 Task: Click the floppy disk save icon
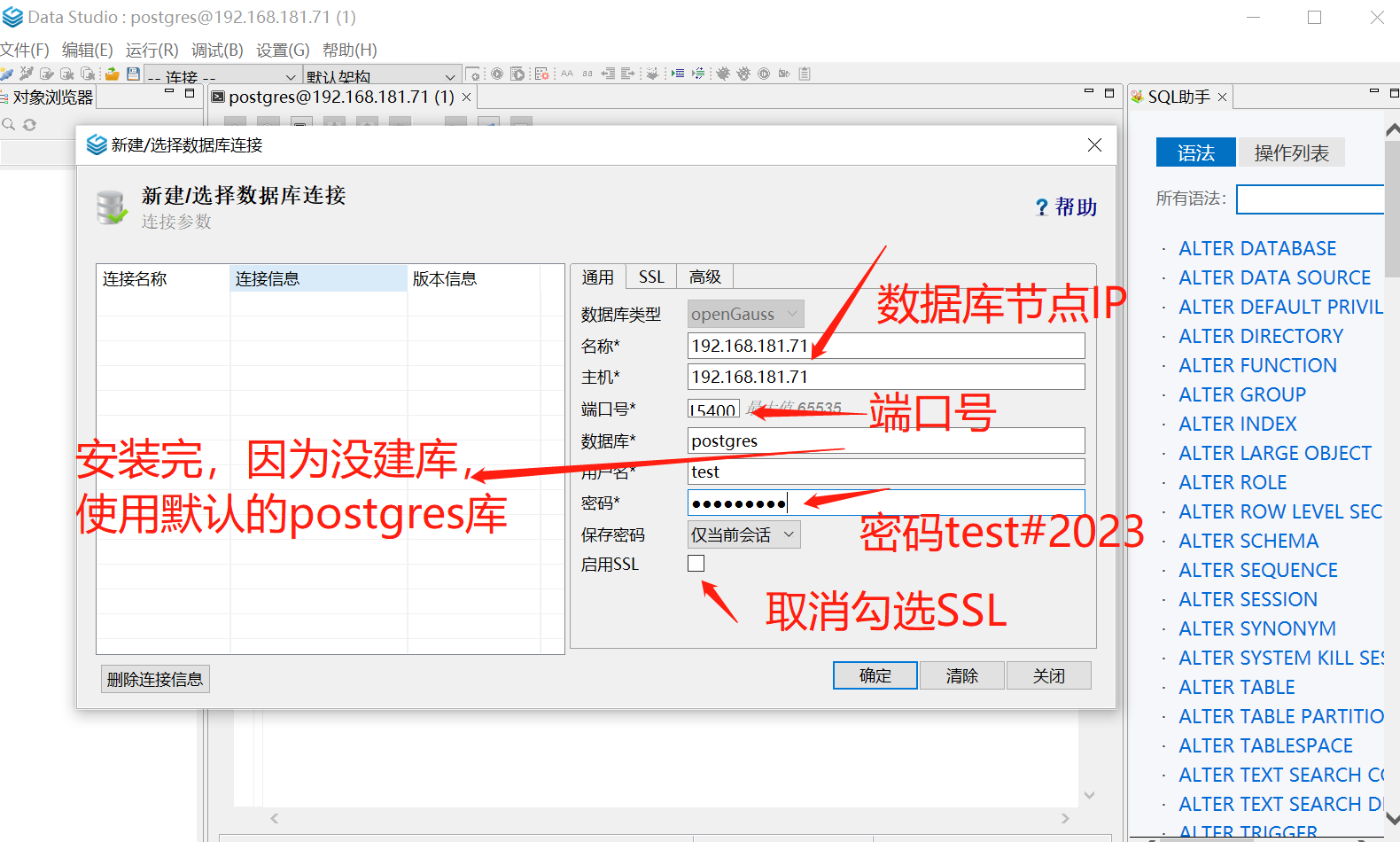133,74
